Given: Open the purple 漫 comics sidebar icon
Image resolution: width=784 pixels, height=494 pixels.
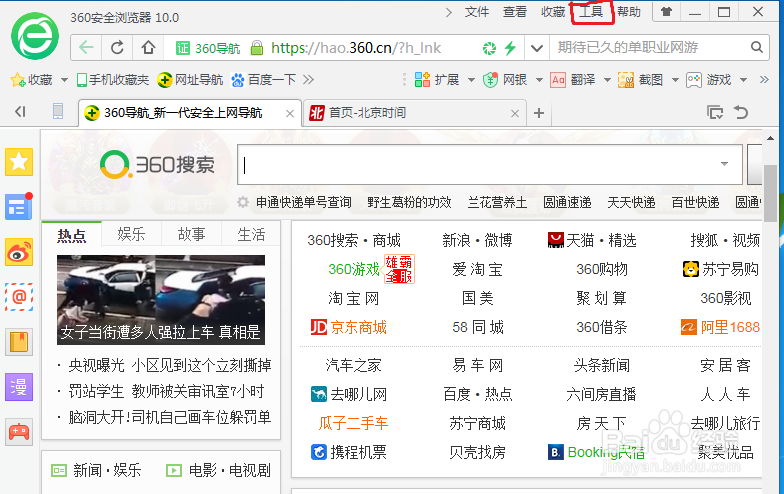Looking at the screenshot, I should (x=19, y=387).
